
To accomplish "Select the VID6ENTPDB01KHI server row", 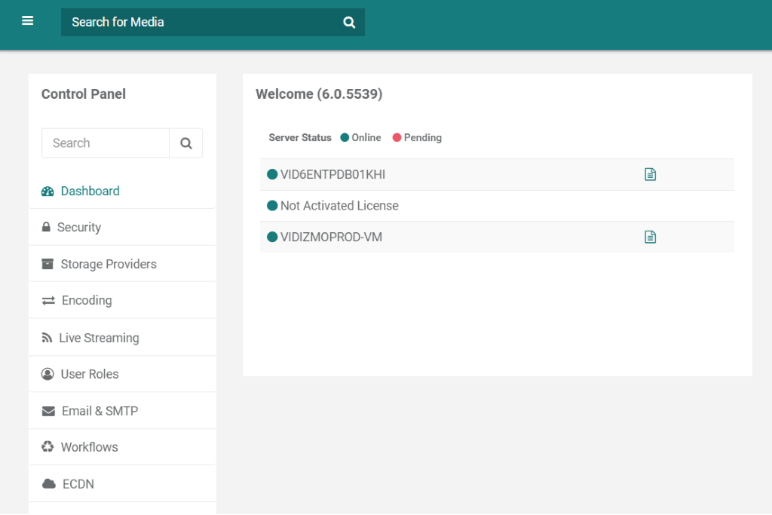I will 332,175.
